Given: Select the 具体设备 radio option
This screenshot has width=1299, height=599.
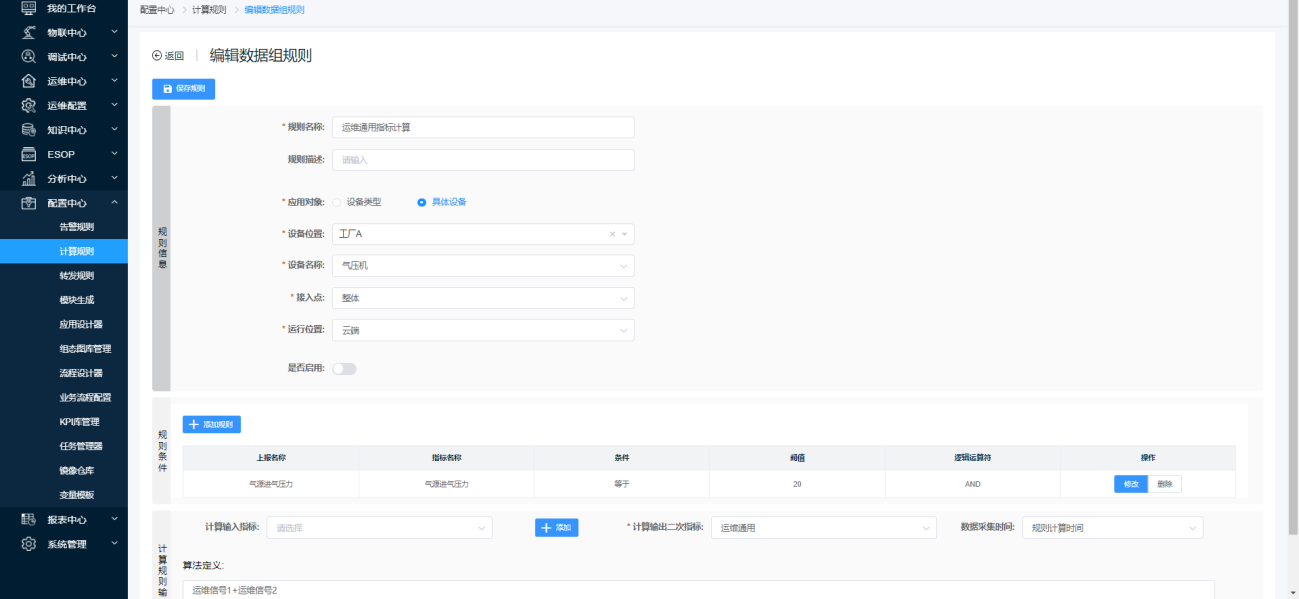Looking at the screenshot, I should pyautogui.click(x=422, y=202).
